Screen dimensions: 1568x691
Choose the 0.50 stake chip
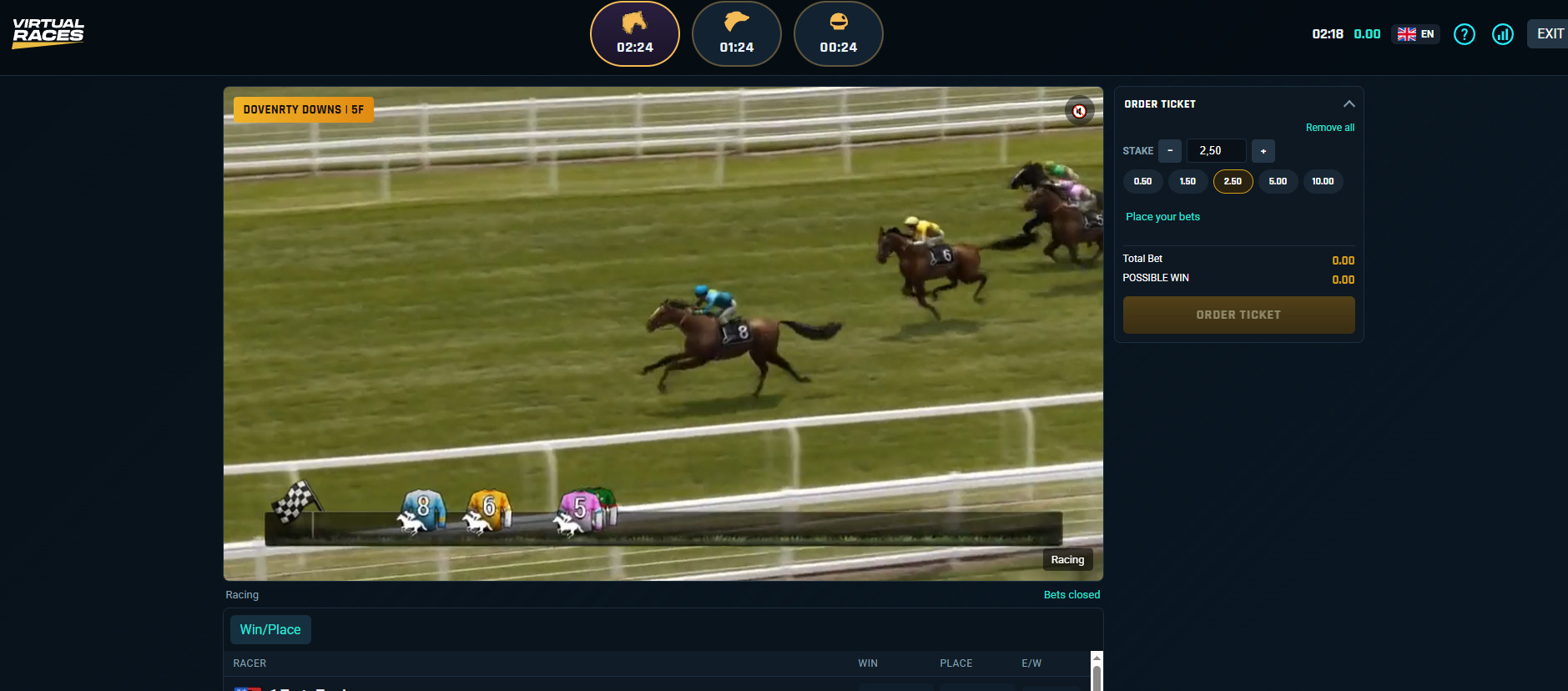click(x=1143, y=181)
